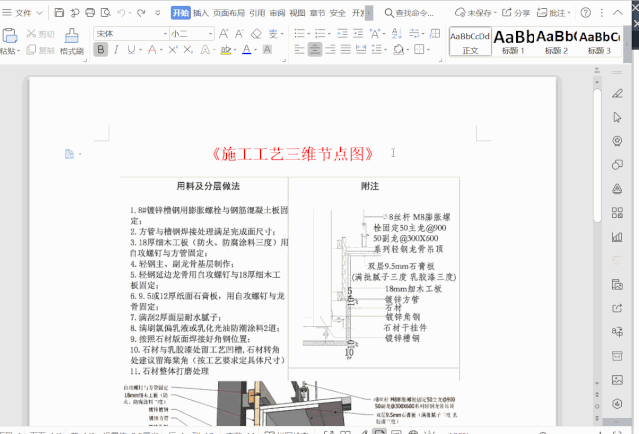Toggle Bold formatting button

tap(101, 50)
